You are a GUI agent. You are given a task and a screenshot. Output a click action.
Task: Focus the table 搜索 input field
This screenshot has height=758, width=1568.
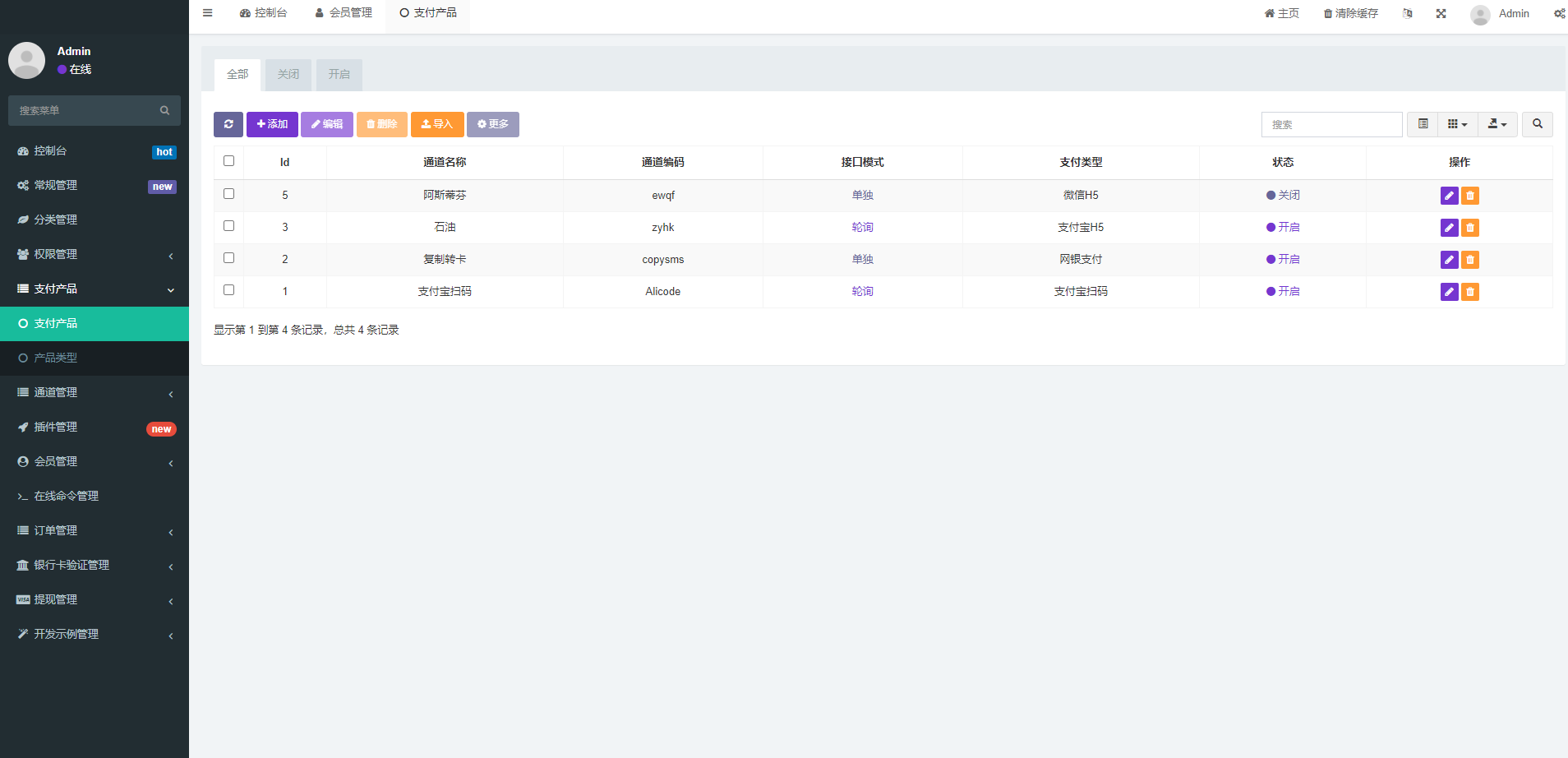1331,124
